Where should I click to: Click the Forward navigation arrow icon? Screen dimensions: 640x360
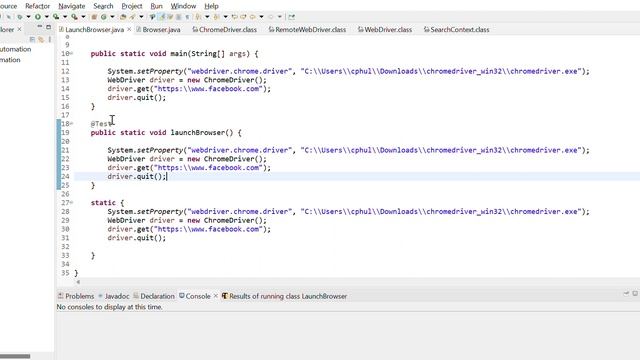pyautogui.click(x=271, y=17)
